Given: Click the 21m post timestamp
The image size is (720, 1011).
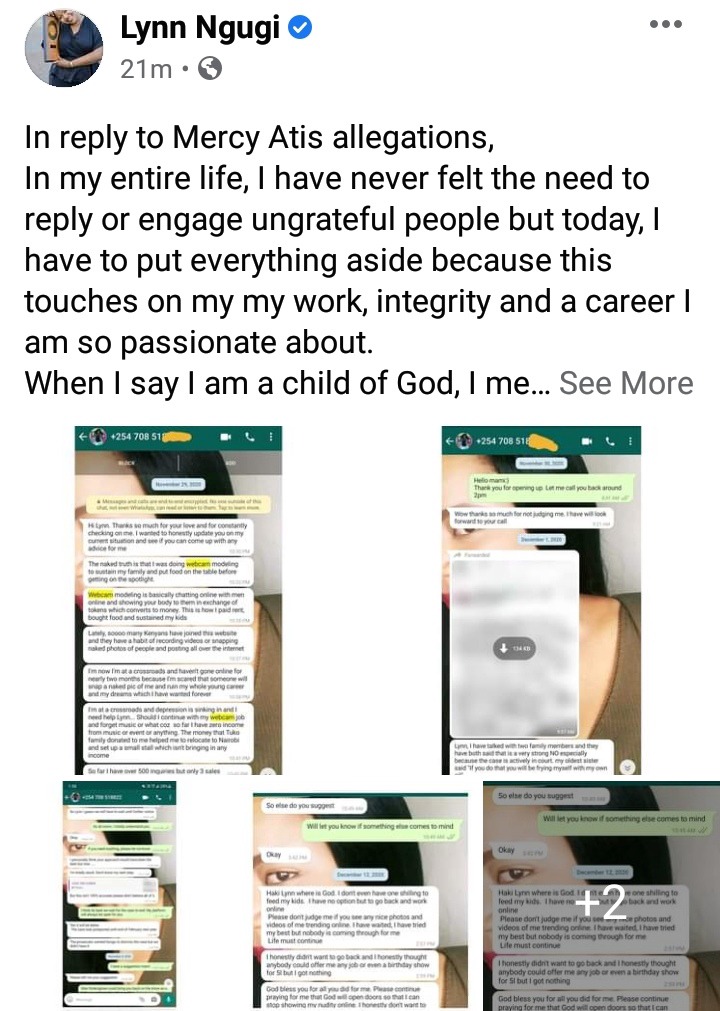Looking at the screenshot, I should click(146, 68).
